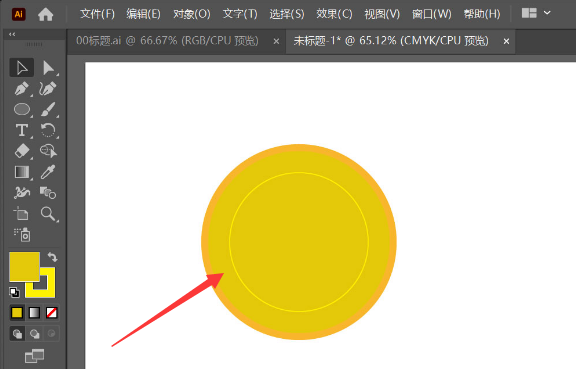Enable Draw Behind mode
Screen dimensions: 576x369
[35, 334]
